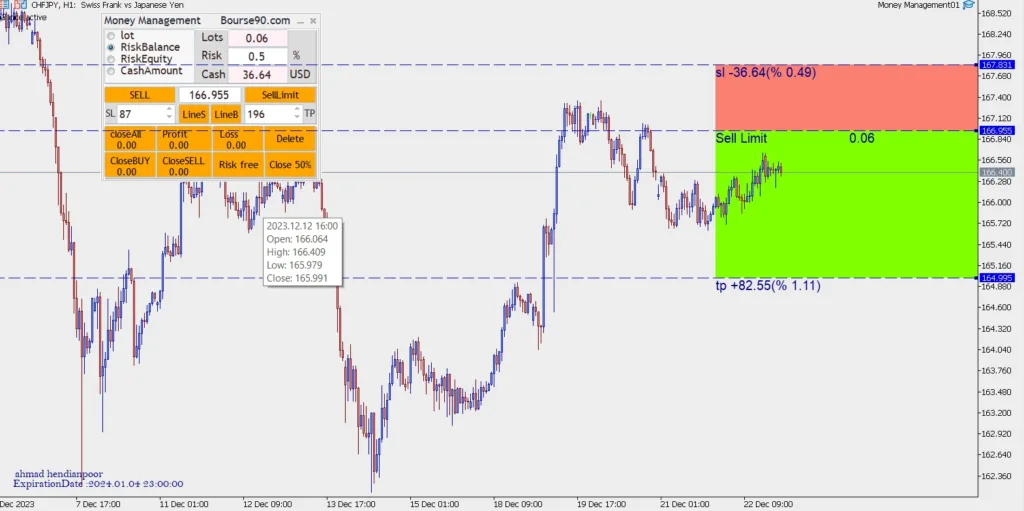Close the Money Management panel
The image size is (1024, 511).
pos(313,21)
